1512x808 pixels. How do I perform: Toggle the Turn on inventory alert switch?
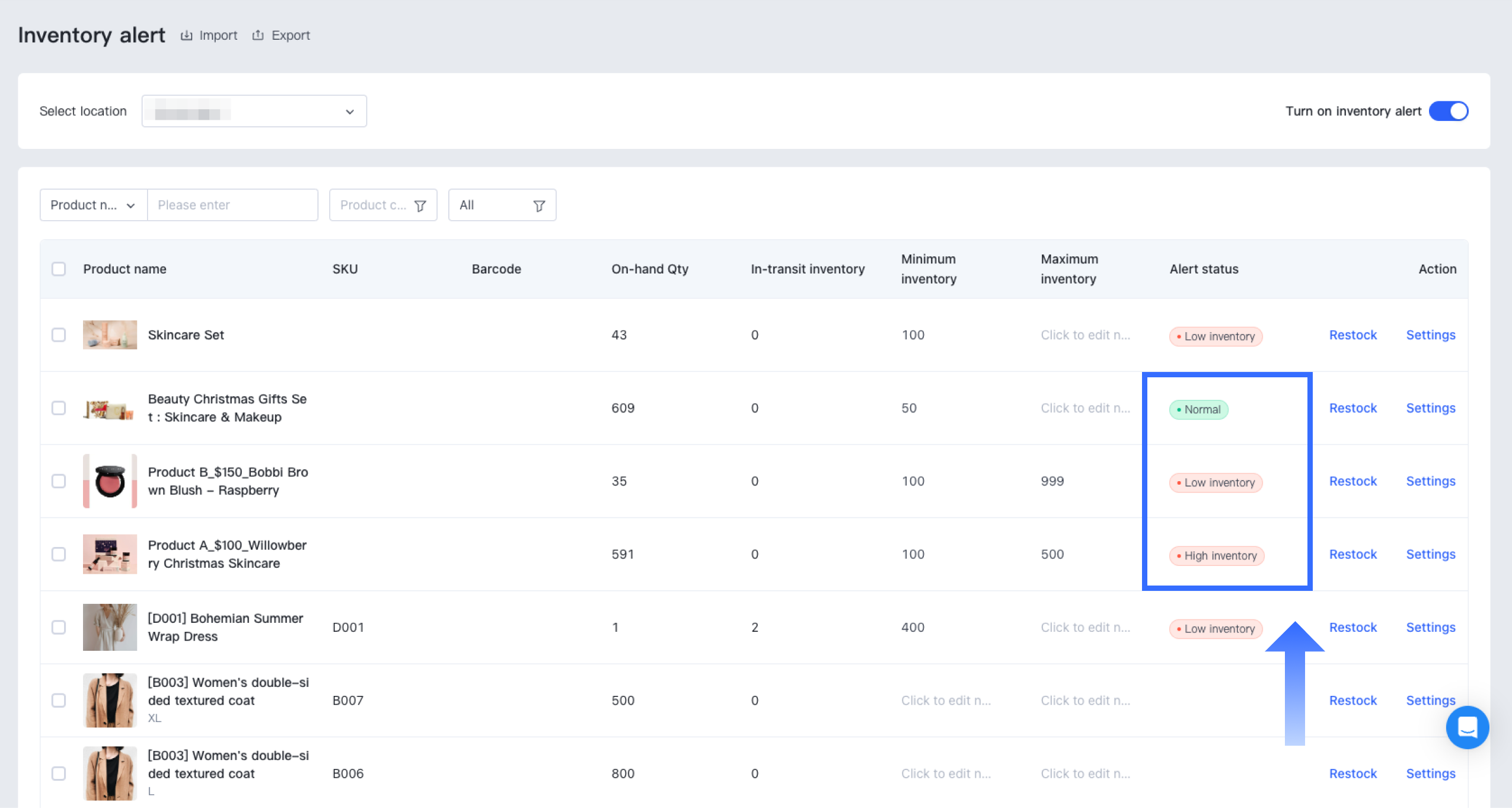point(1448,112)
